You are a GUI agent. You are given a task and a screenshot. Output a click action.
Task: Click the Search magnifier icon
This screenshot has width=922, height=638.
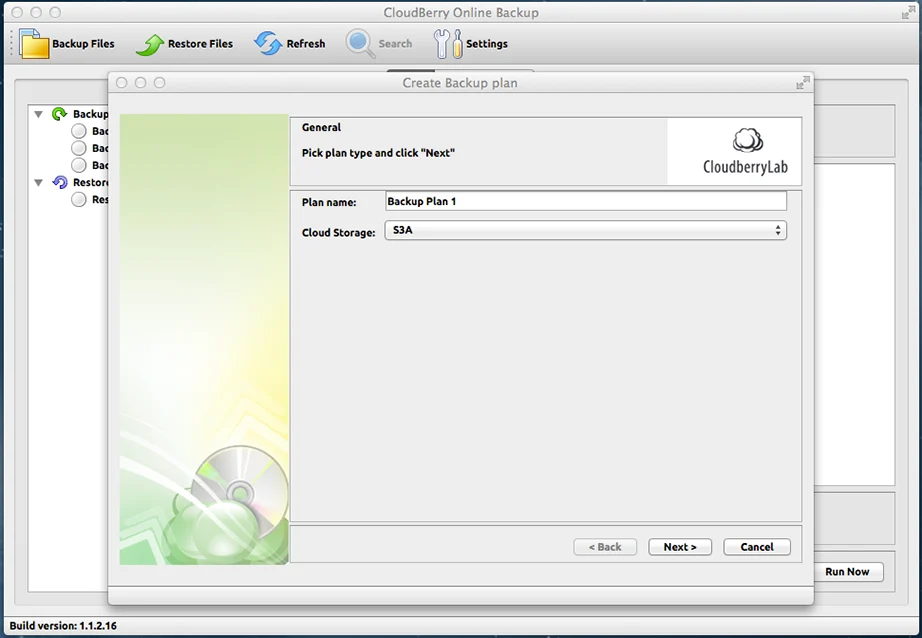360,44
